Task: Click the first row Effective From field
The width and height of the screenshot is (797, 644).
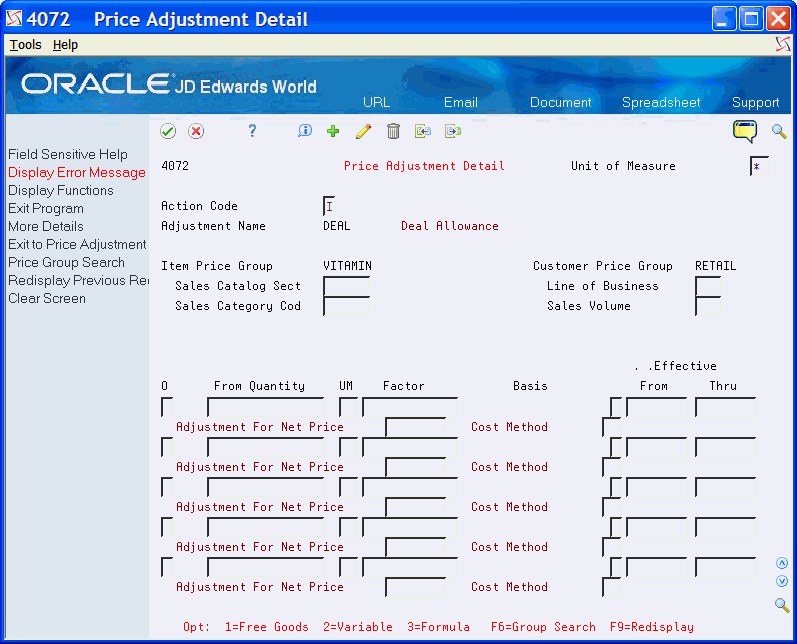Action: tap(656, 407)
